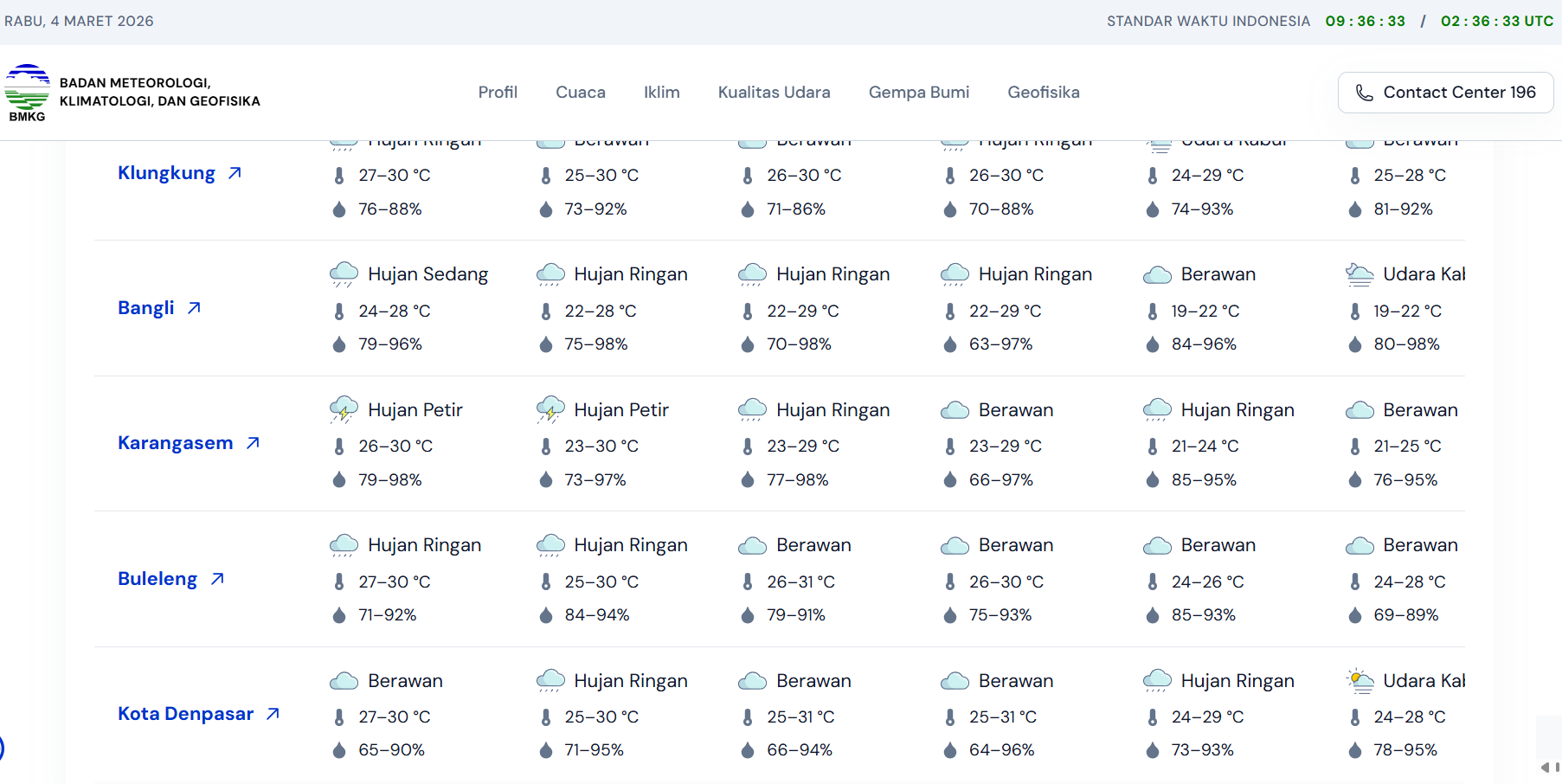The height and width of the screenshot is (784, 1562).
Task: Open the Iklim menu
Action: 661,93
